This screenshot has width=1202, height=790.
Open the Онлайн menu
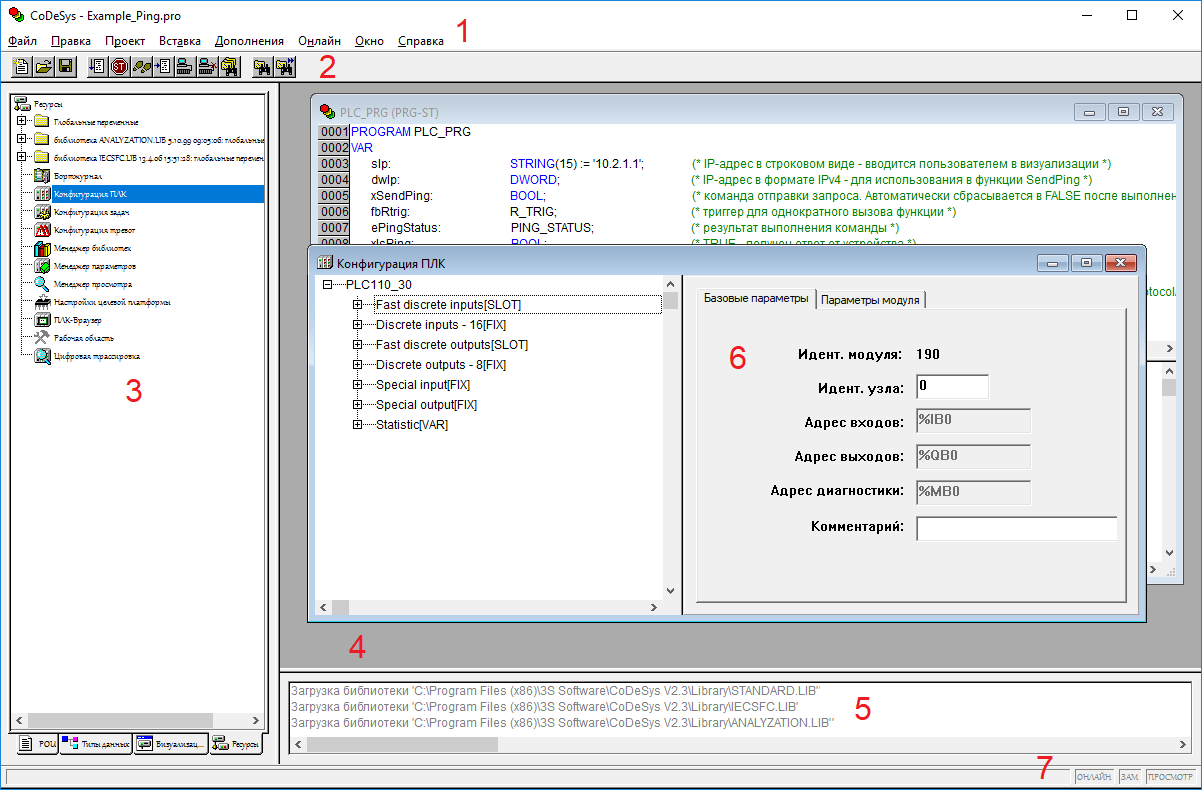(x=319, y=41)
